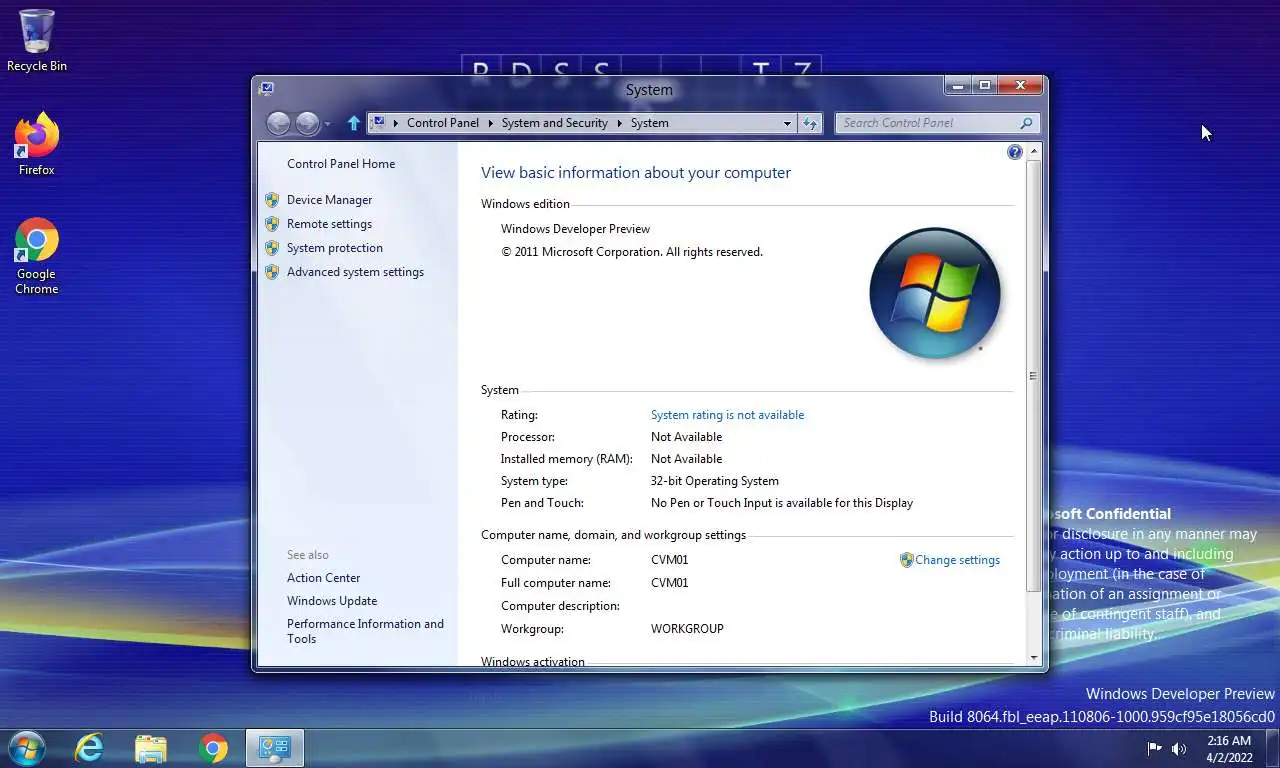Image resolution: width=1280 pixels, height=768 pixels.
Task: Expand chevron before Control Panel breadcrumb
Action: 396,123
